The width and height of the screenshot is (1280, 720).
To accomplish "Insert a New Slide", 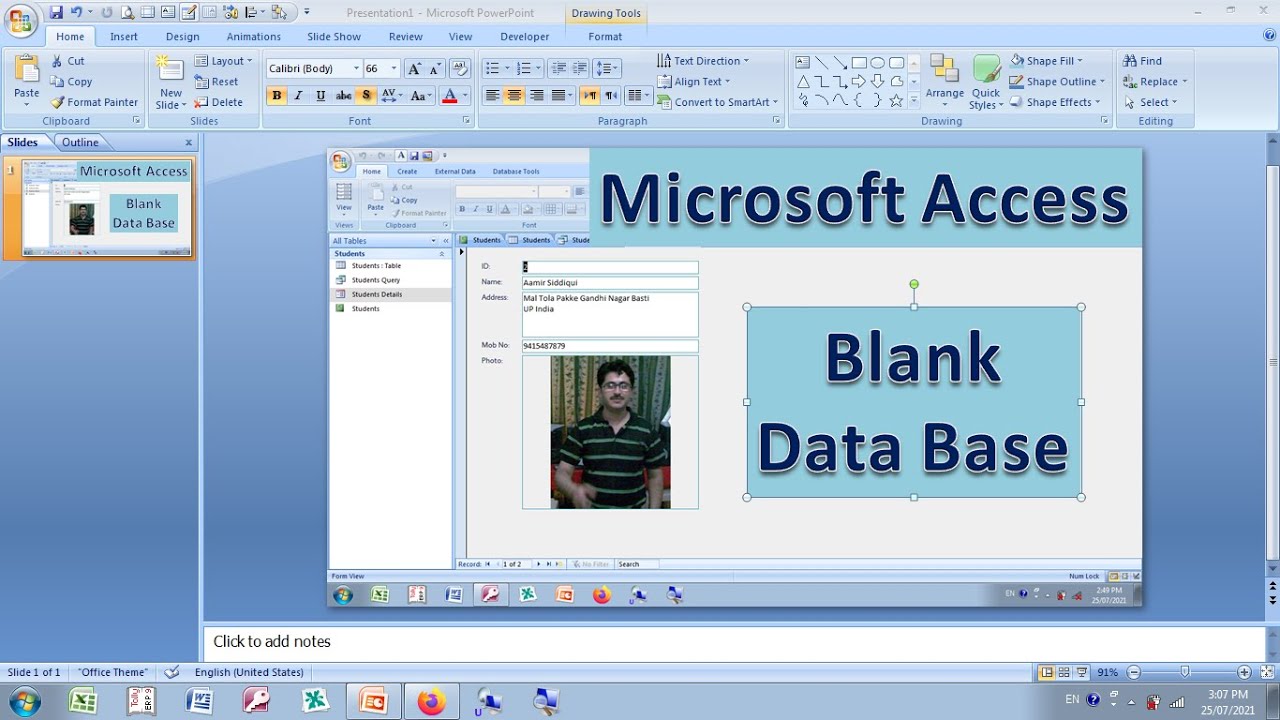I will coord(171,82).
